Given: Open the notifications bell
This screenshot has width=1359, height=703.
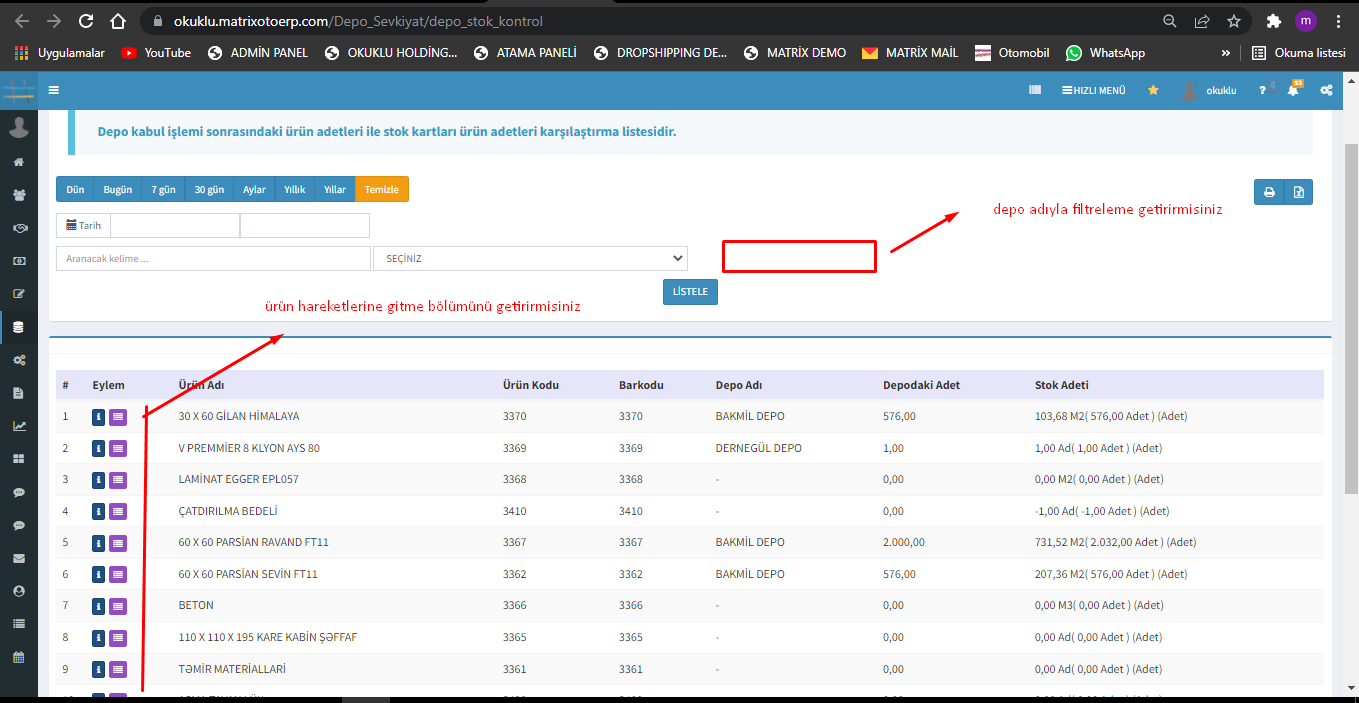Looking at the screenshot, I should tap(1293, 90).
